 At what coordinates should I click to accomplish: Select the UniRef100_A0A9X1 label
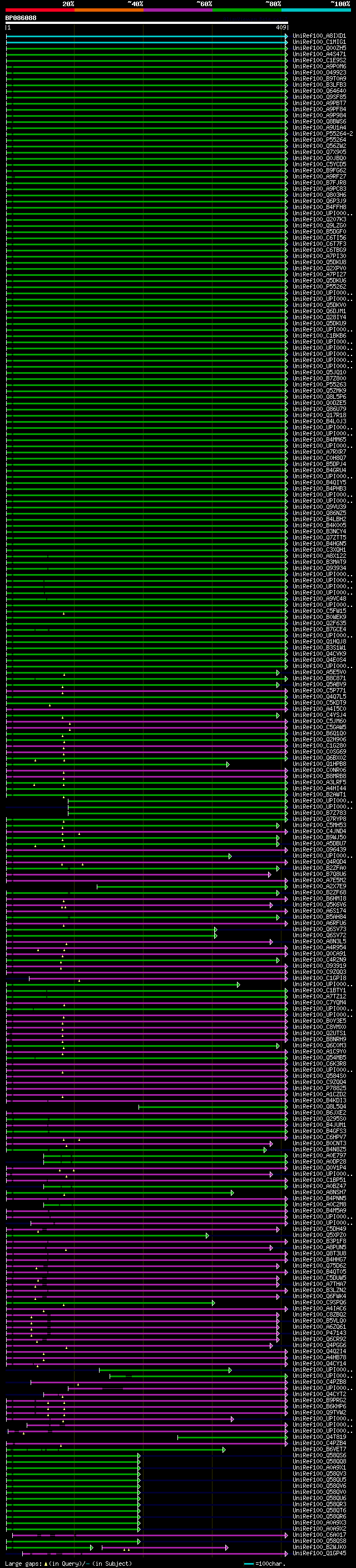tap(319, 1468)
